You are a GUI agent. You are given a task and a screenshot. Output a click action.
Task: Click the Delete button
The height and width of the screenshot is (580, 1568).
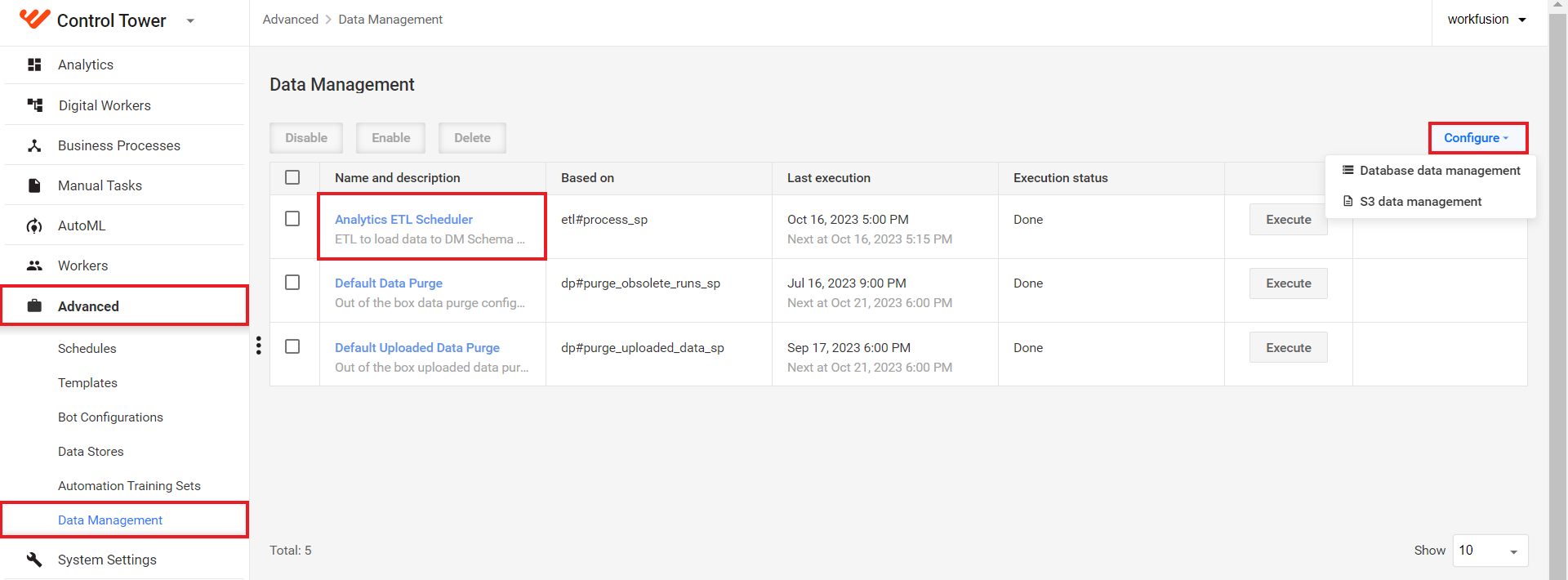[x=472, y=138]
